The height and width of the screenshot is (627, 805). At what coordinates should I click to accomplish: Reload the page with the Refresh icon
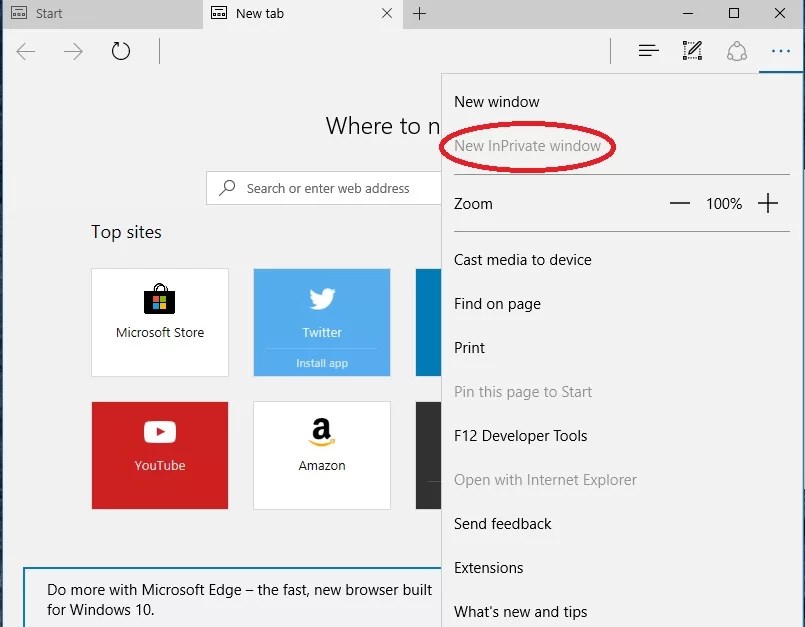(x=121, y=51)
